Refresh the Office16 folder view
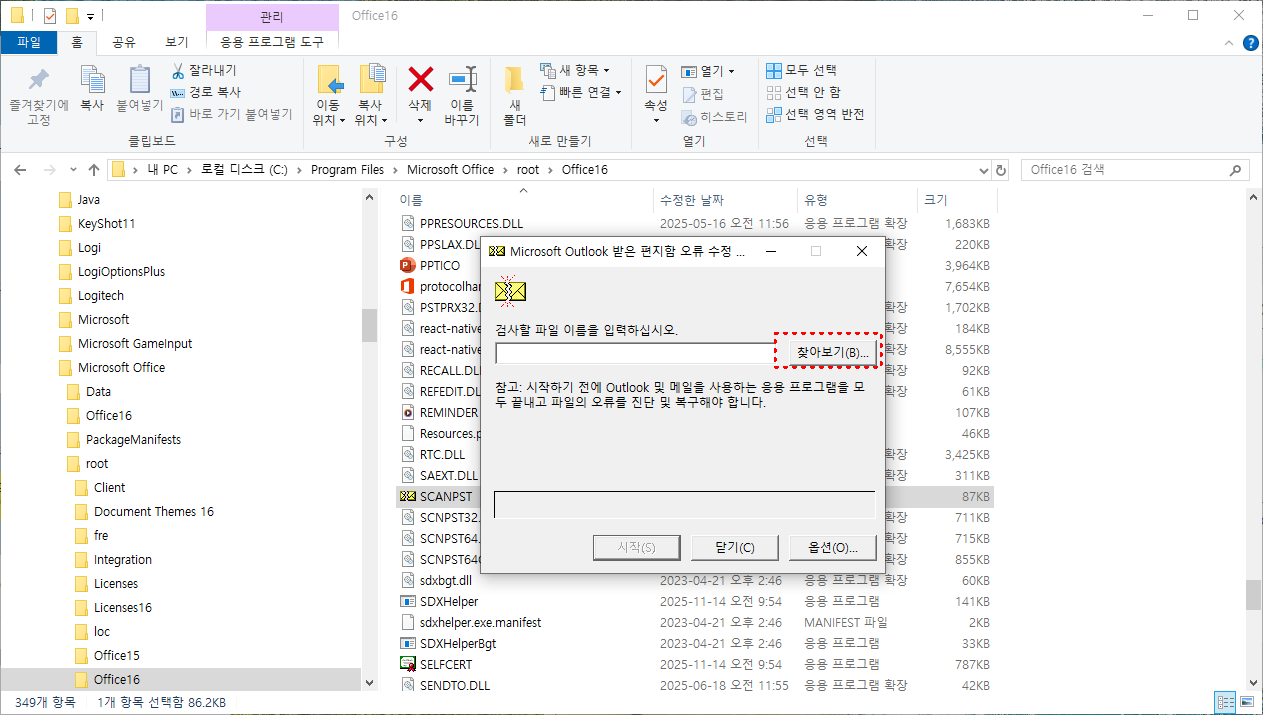1263x715 pixels. [x=1002, y=169]
